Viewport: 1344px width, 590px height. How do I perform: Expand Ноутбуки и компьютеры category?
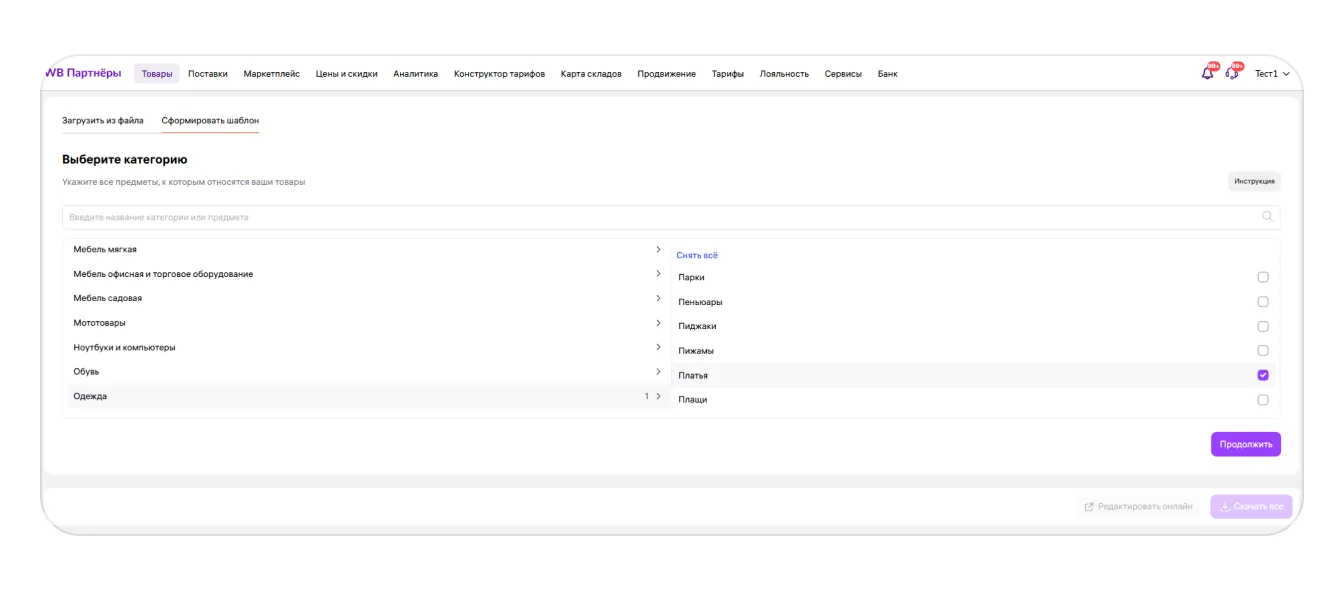pyautogui.click(x=658, y=347)
